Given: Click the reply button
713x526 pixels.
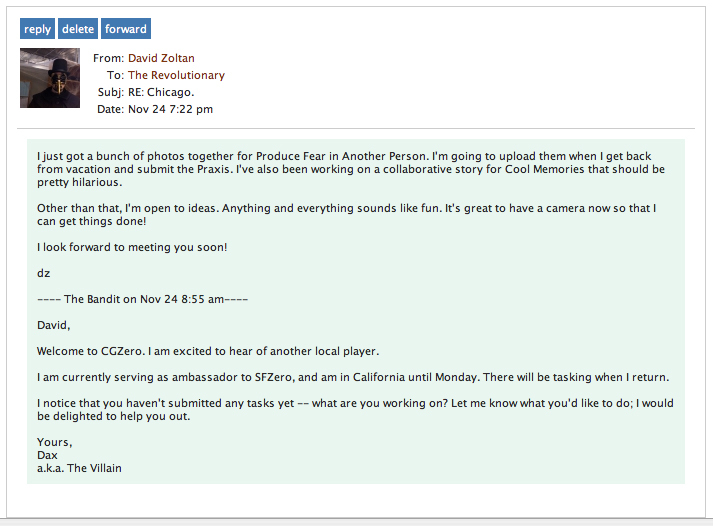Looking at the screenshot, I should (37, 29).
